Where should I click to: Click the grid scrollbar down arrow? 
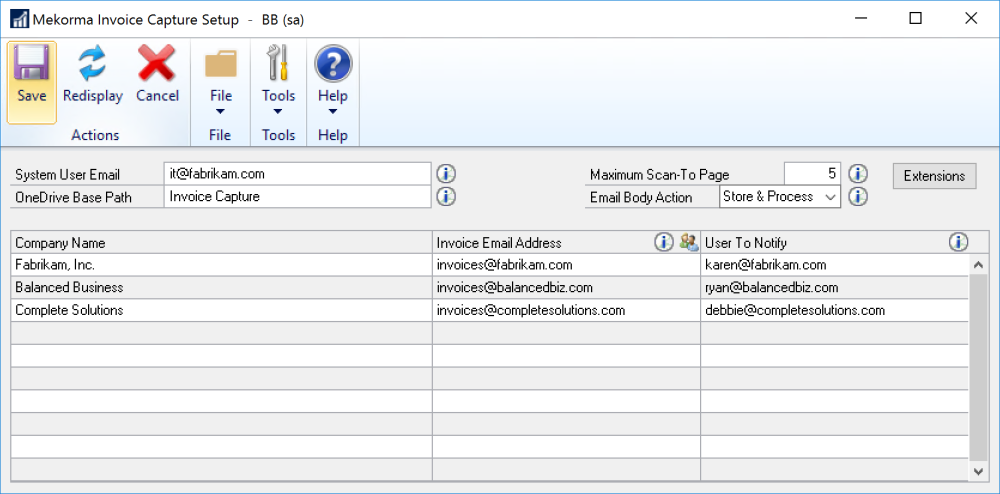pos(978,471)
